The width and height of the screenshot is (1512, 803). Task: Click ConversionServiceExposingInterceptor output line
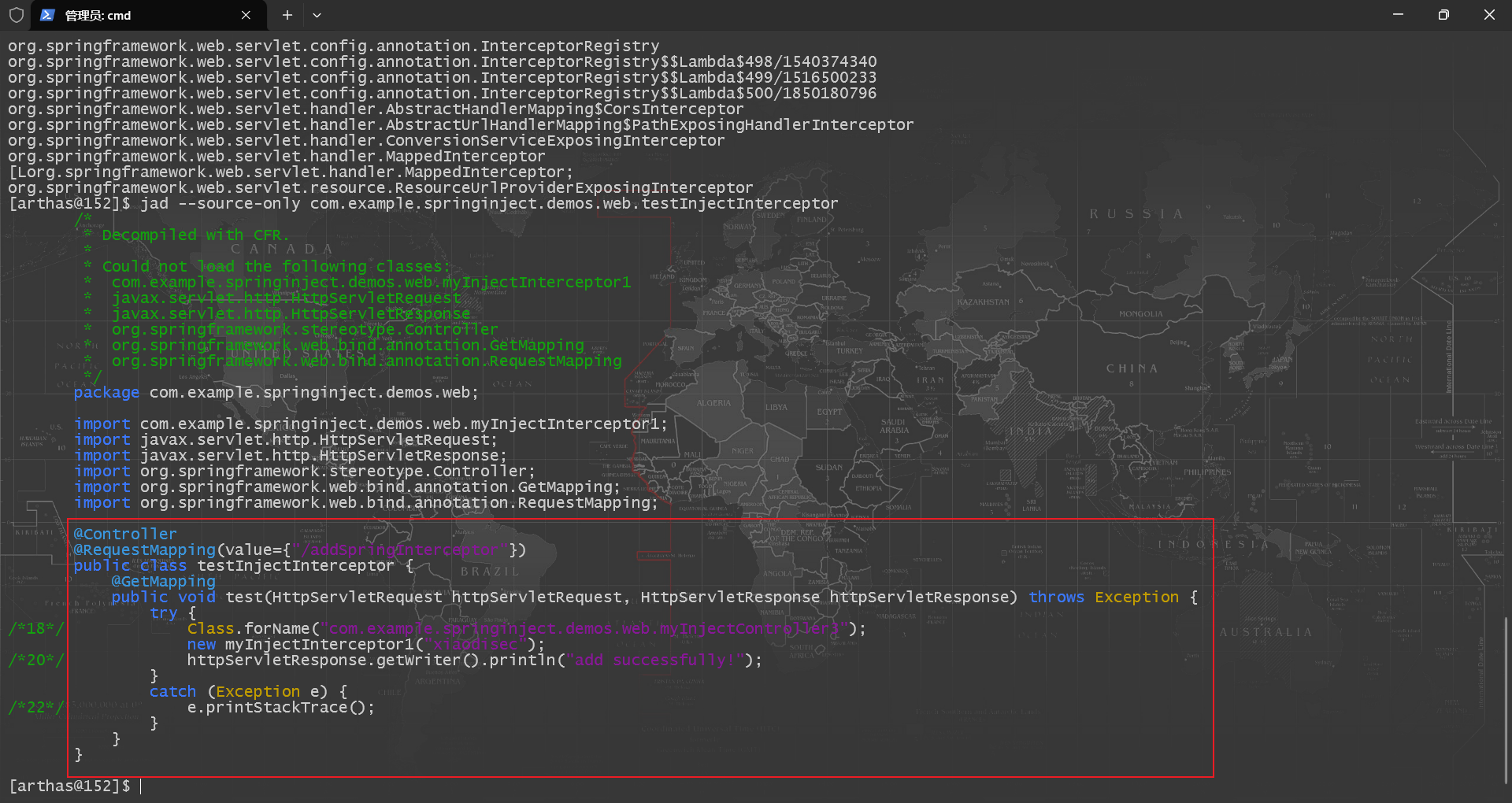point(366,141)
